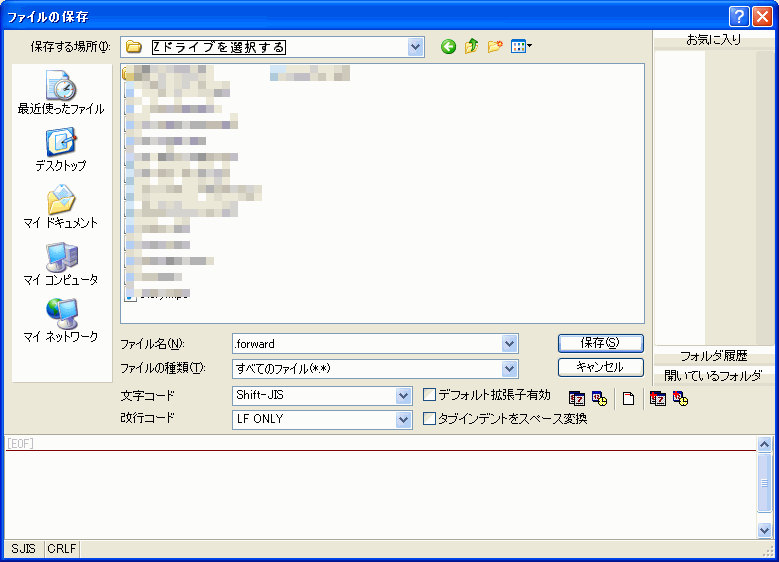
Task: Open 最近使ったファイル in places bar
Action: (x=61, y=93)
